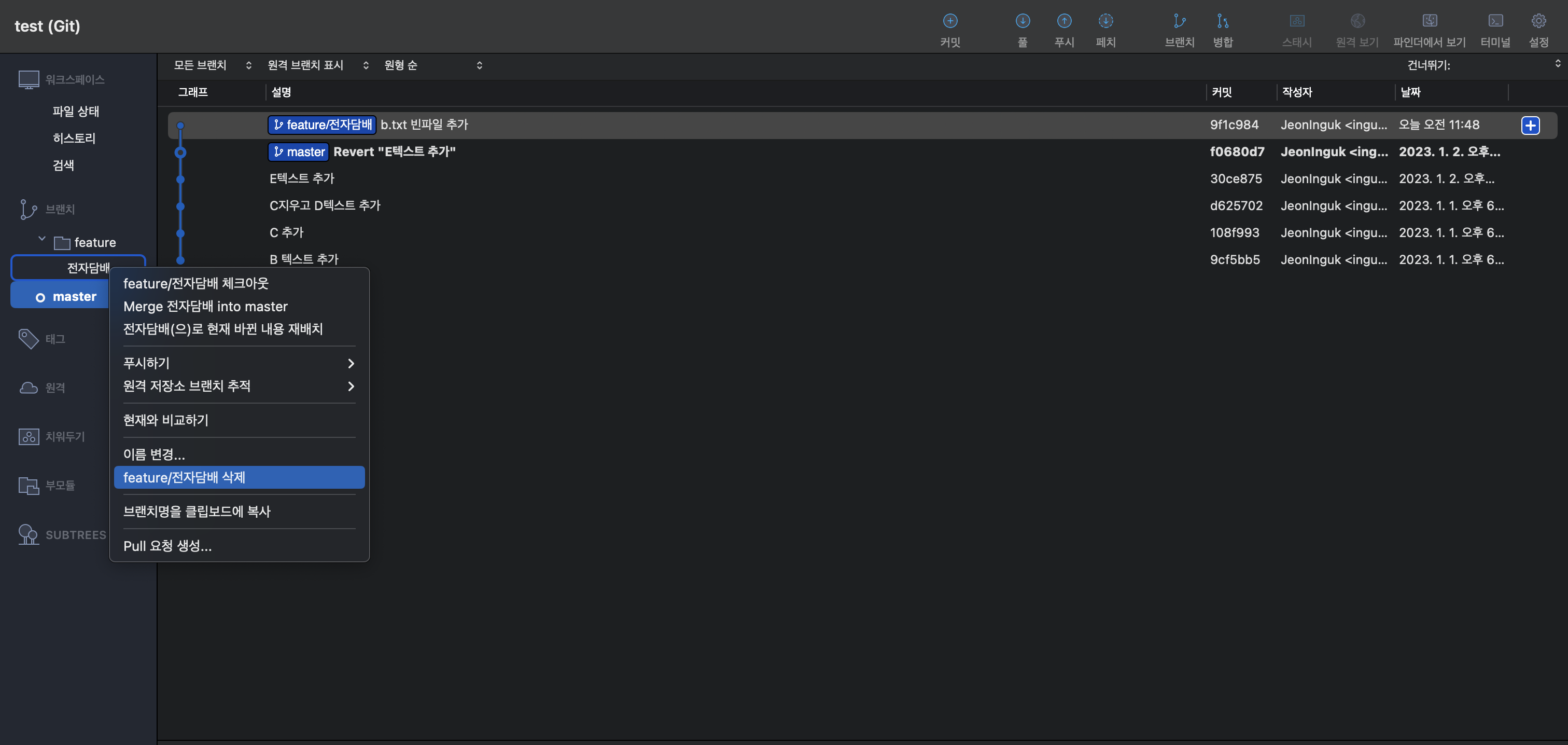Viewport: 1568px width, 745px height.
Task: Open the Settings (설정) gear icon
Action: pyautogui.click(x=1538, y=22)
